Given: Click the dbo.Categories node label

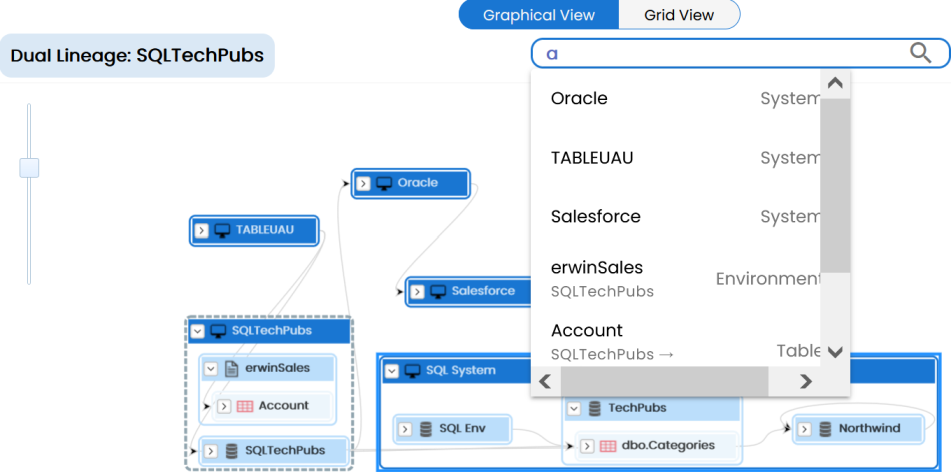Looking at the screenshot, I should click(x=668, y=445).
